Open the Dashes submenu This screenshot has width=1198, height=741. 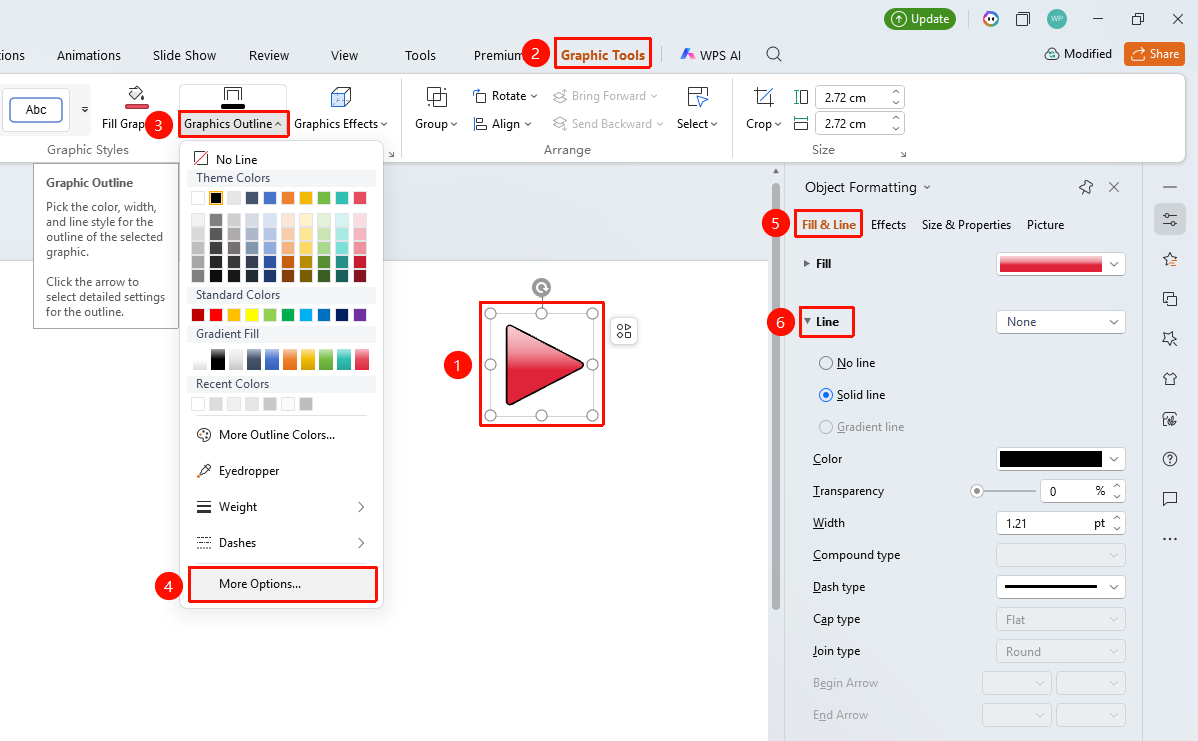click(281, 543)
